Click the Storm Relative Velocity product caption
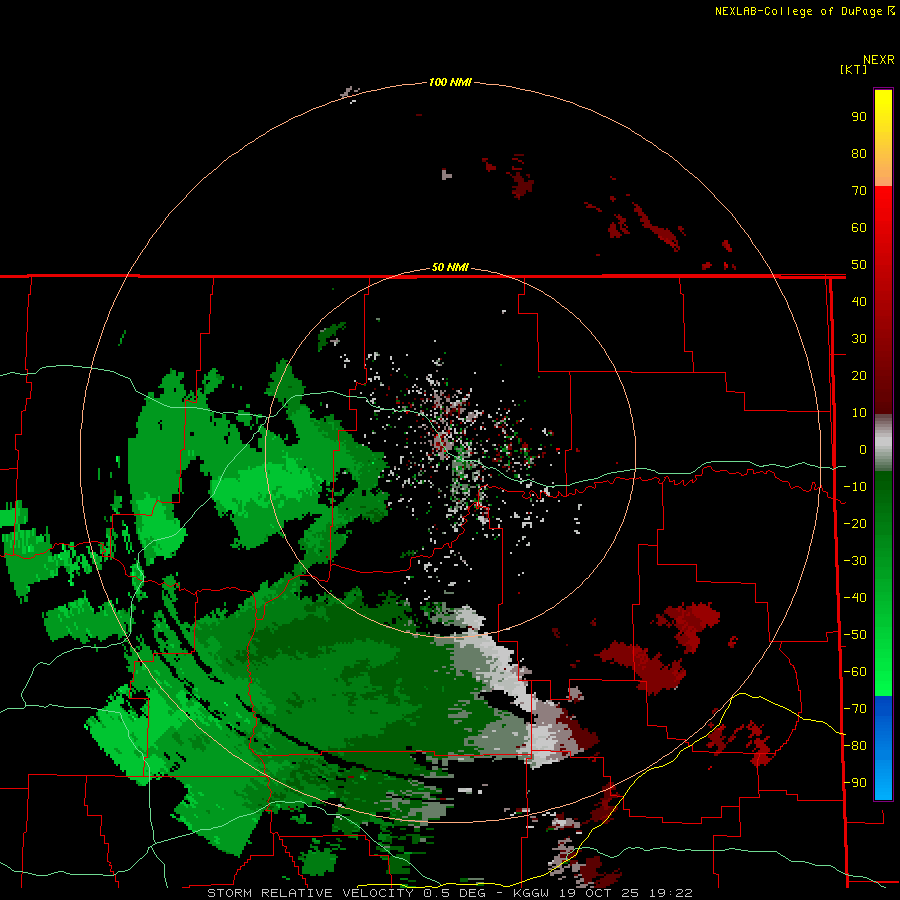This screenshot has height=900, width=900. [312, 893]
